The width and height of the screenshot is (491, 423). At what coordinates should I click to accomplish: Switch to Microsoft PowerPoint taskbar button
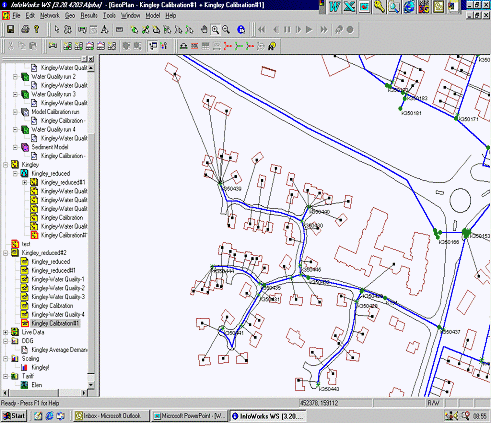click(x=189, y=416)
